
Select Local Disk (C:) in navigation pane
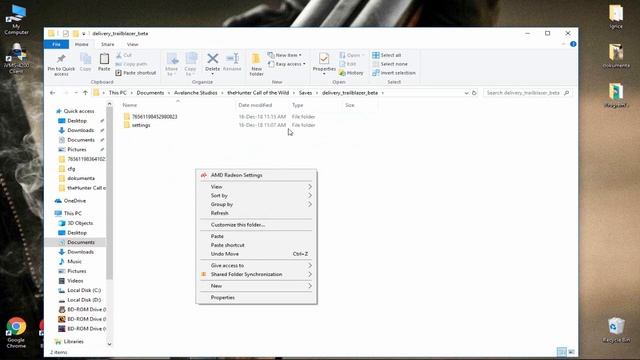(84, 290)
